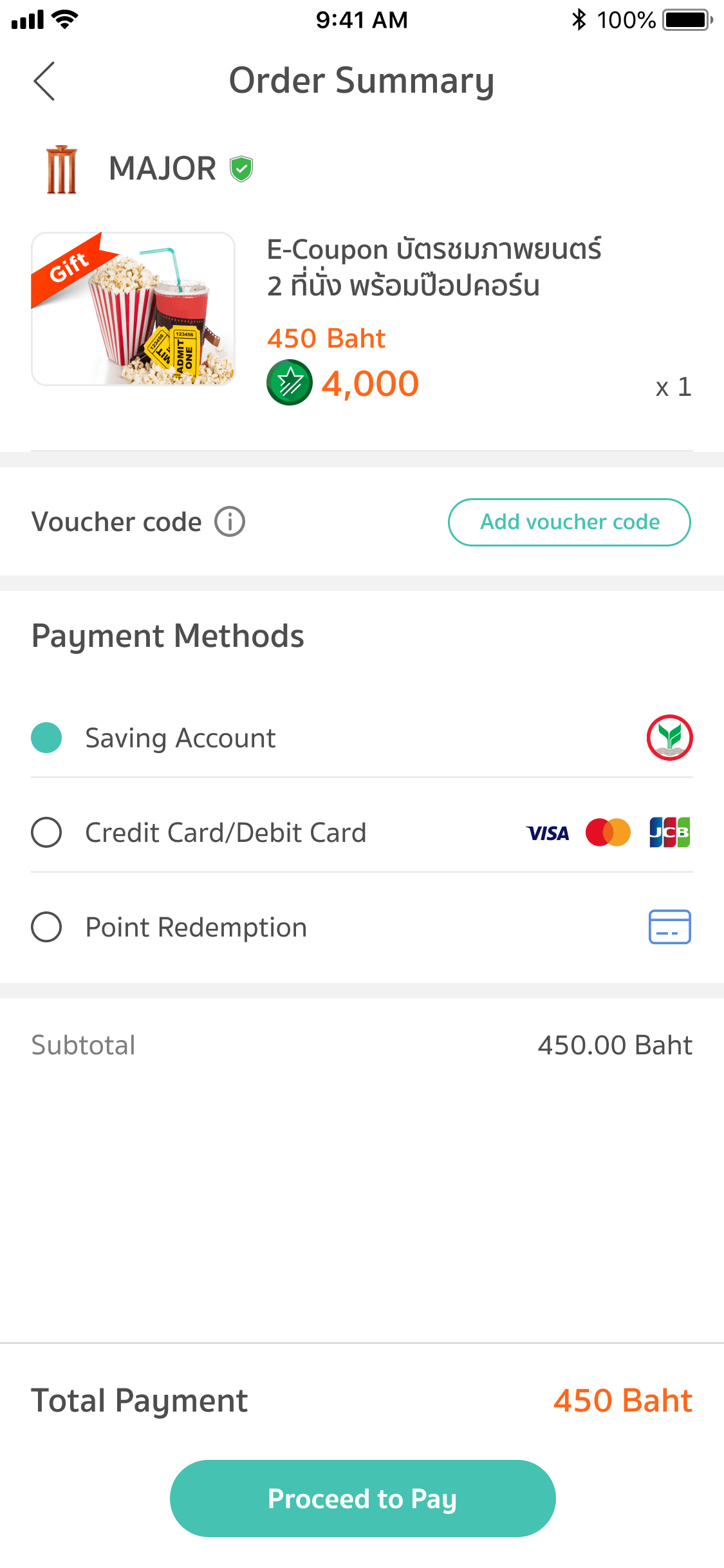Tap the MAJOR merchant name

[x=162, y=169]
